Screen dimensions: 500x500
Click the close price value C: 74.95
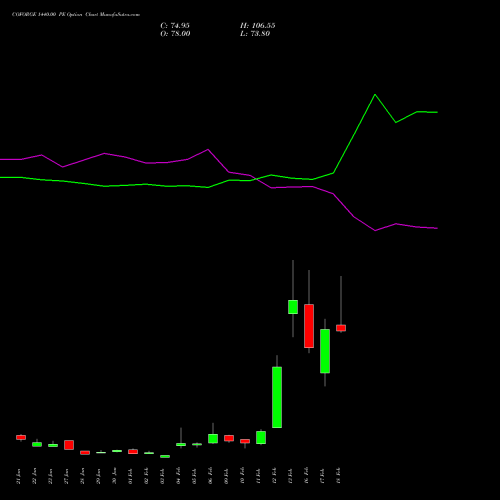[175, 26]
